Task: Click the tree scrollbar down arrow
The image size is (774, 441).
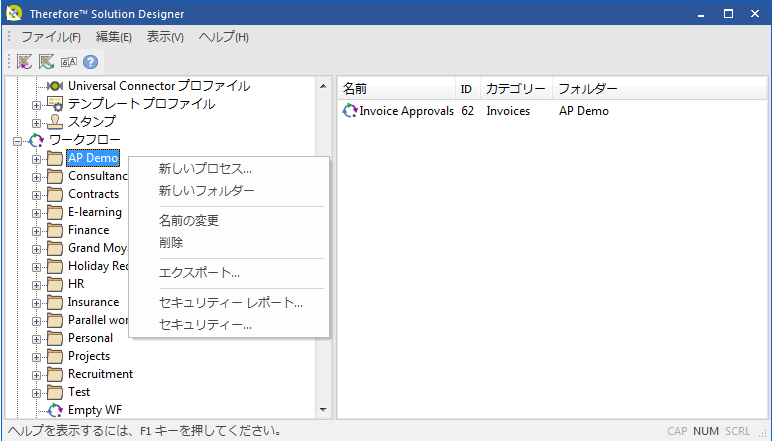Action: click(323, 409)
